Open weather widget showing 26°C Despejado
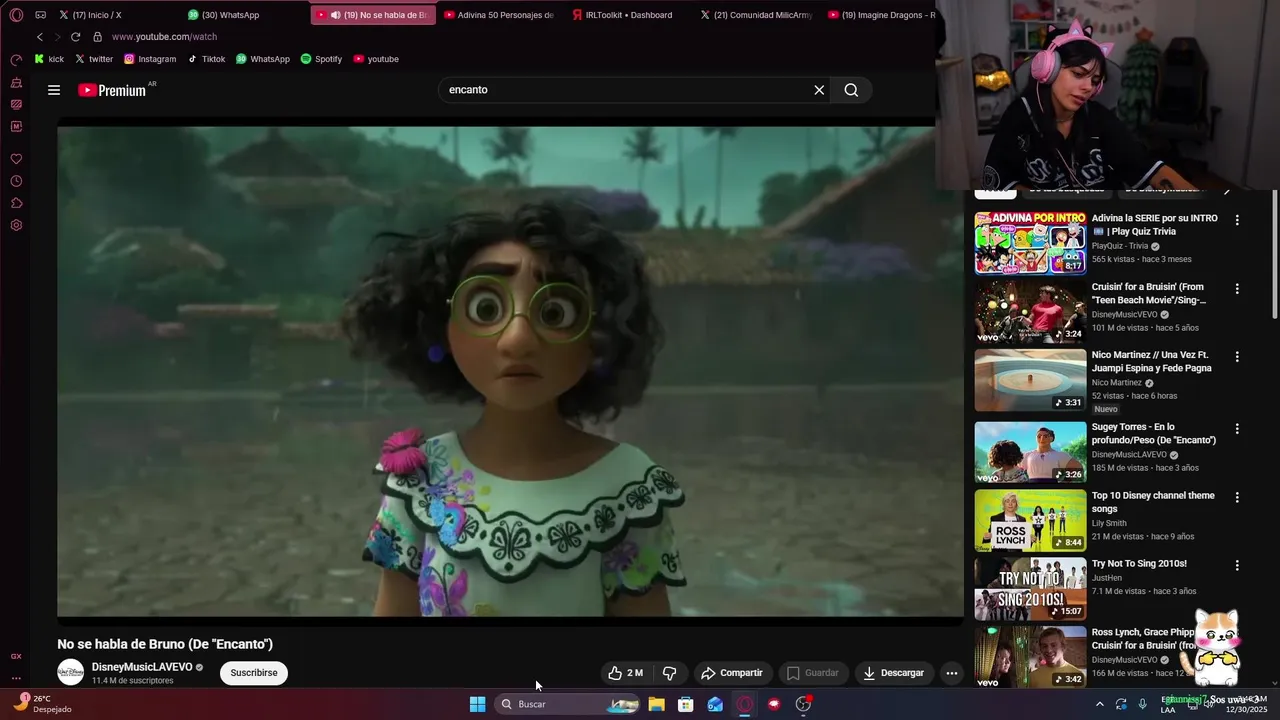 (x=42, y=704)
